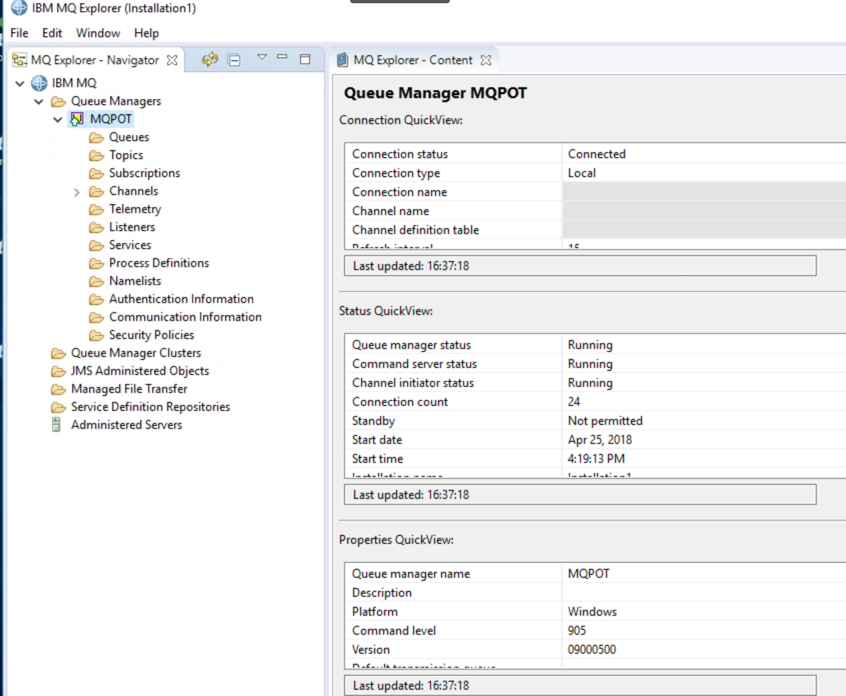
Task: Click the Namelists folder icon
Action: tap(96, 281)
